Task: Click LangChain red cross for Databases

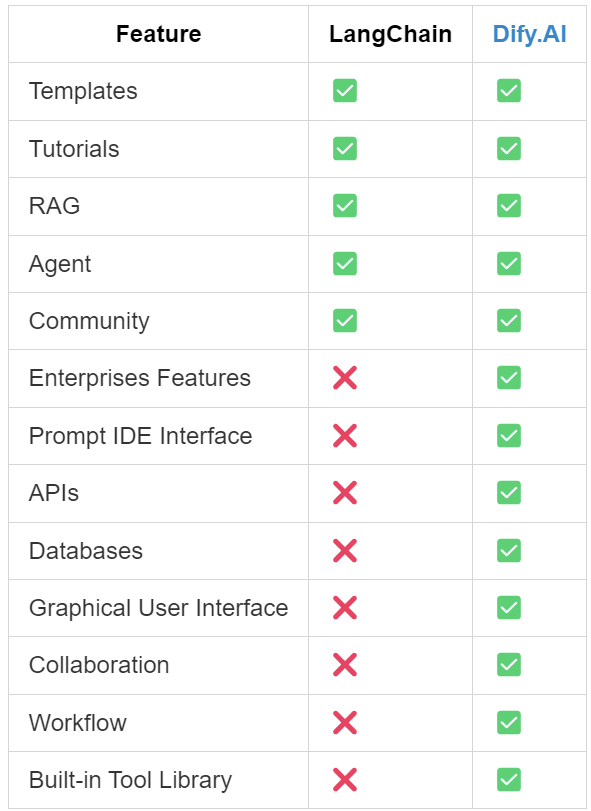Action: [x=345, y=550]
